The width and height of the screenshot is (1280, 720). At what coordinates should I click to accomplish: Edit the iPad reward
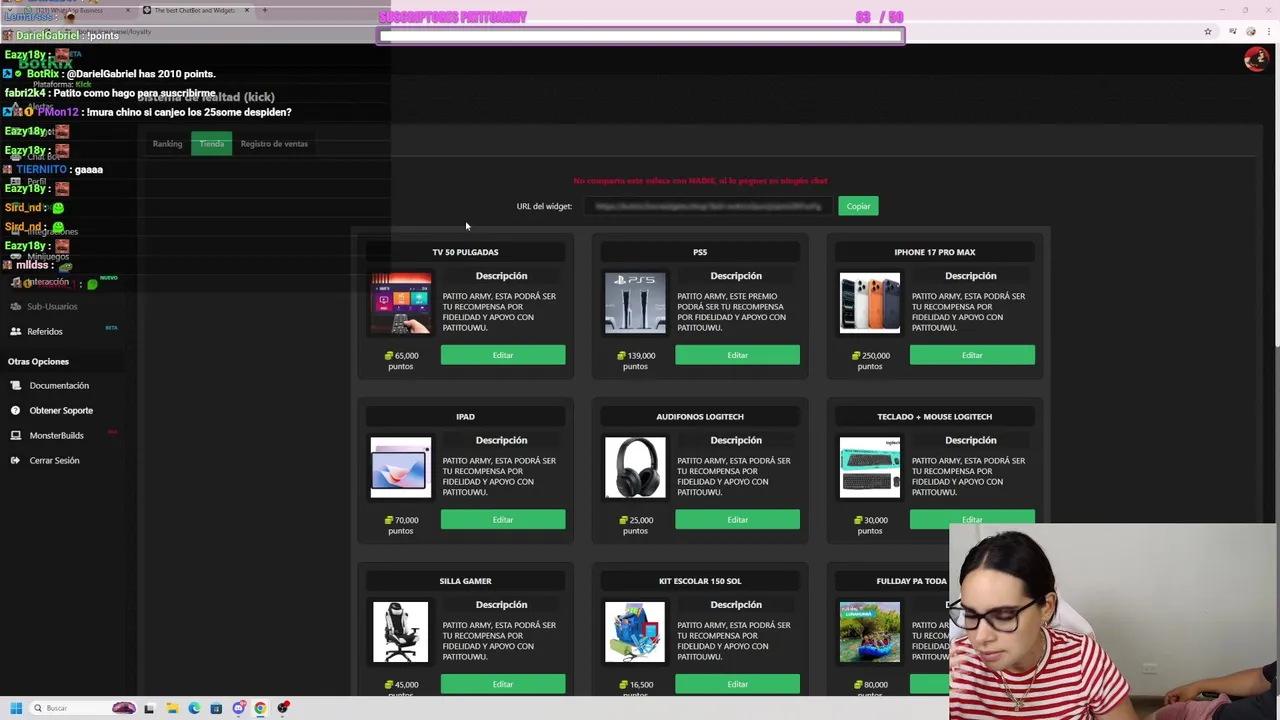pyautogui.click(x=502, y=519)
